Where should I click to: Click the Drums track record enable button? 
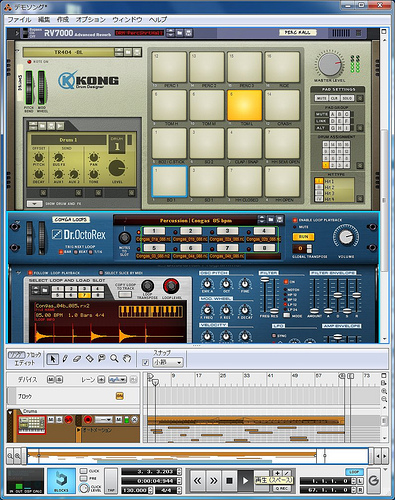coord(88,419)
